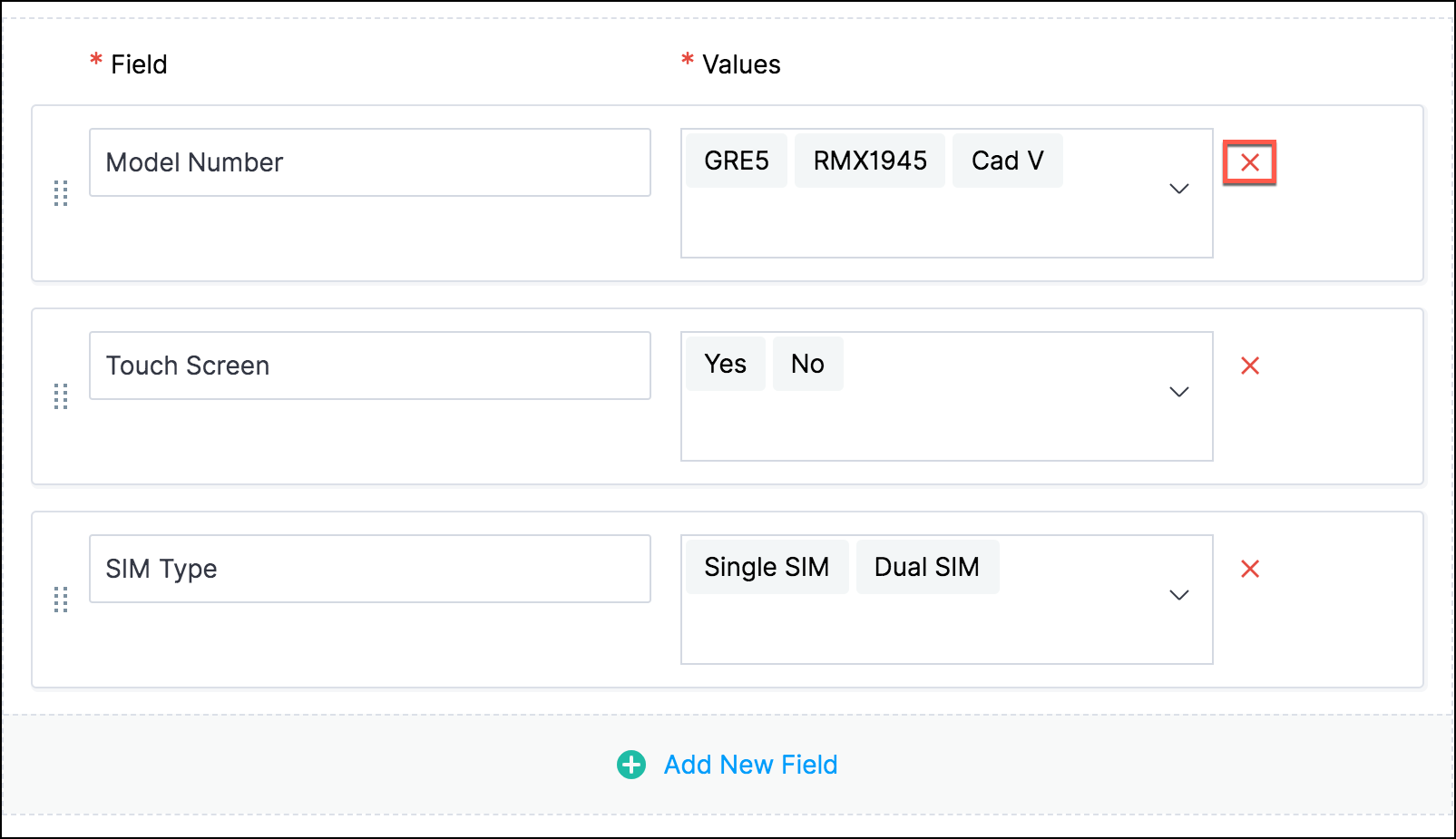Click the SIM Type row drag handle

[x=61, y=600]
